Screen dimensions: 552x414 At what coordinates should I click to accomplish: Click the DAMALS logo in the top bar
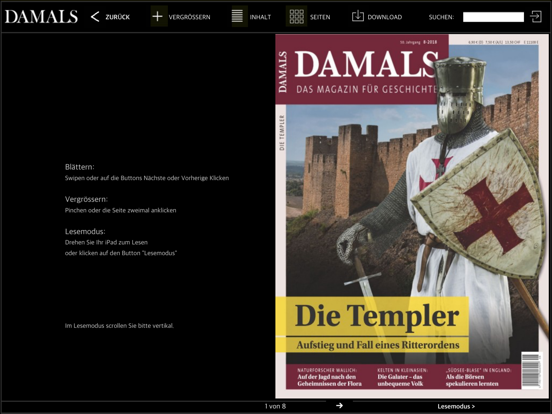(41, 17)
